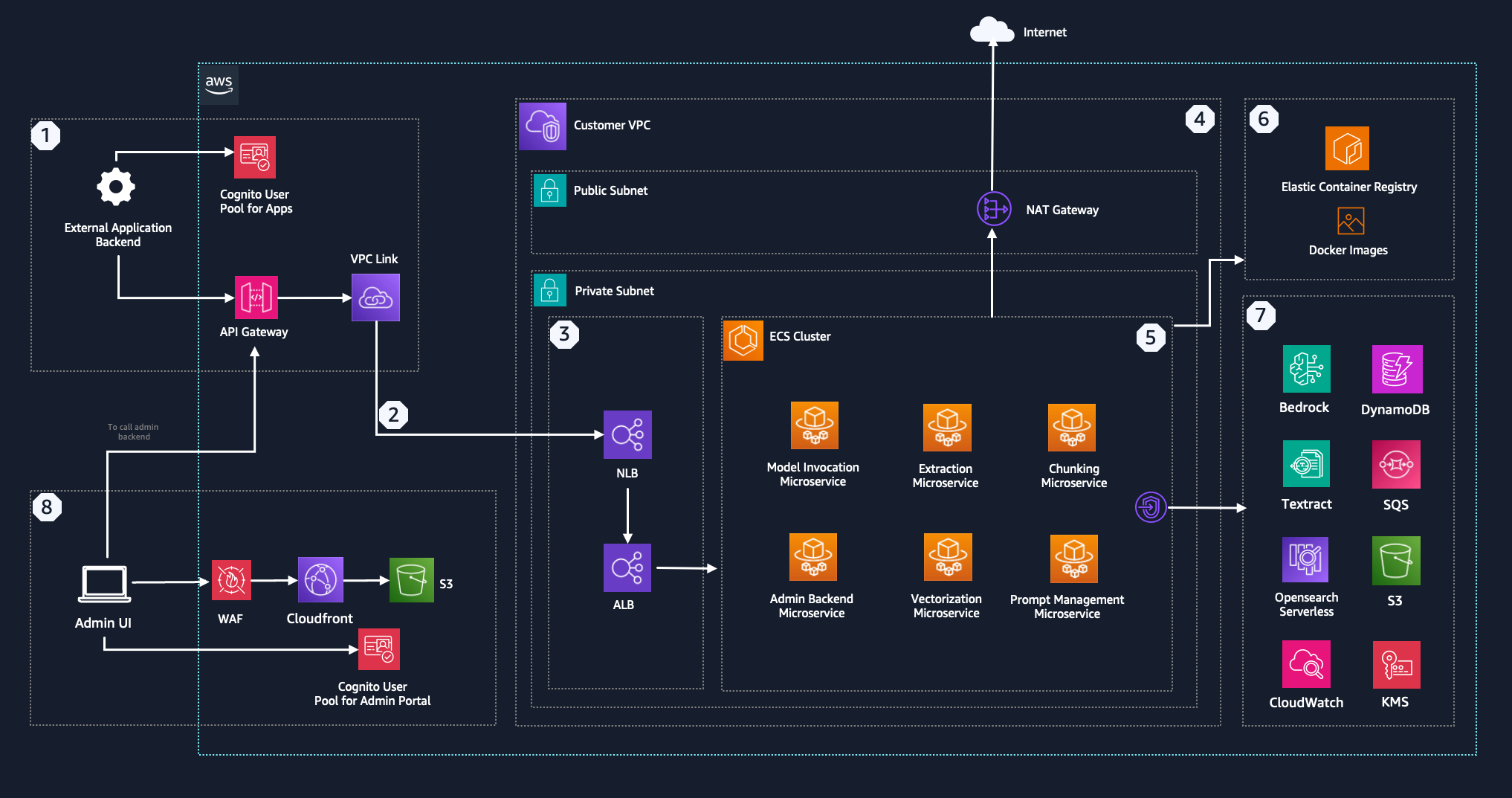This screenshot has width=1512, height=798.
Task: Select the SQS icon
Action: pos(1396,465)
